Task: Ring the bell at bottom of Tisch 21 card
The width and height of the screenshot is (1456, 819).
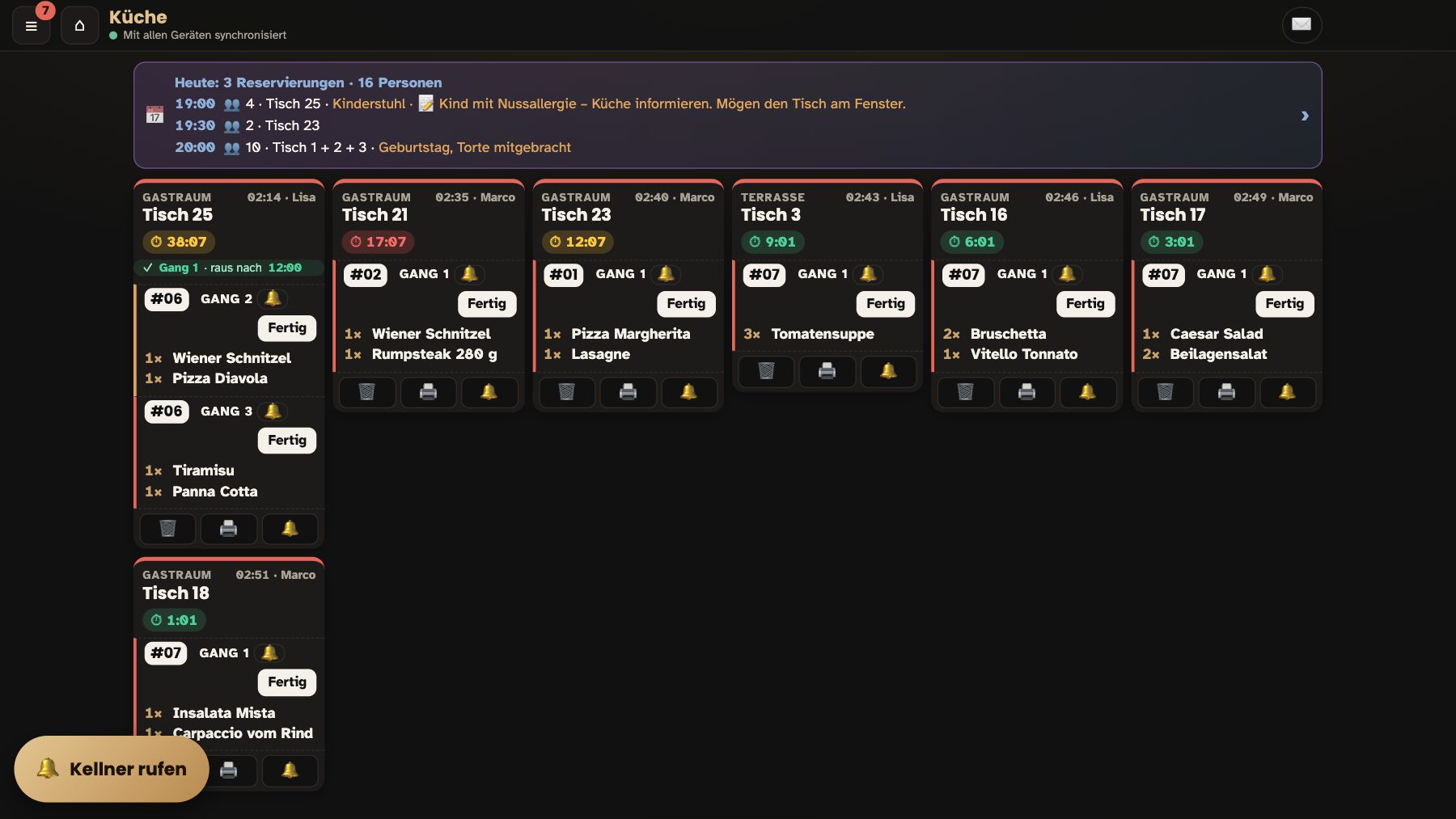Action: 489,392
